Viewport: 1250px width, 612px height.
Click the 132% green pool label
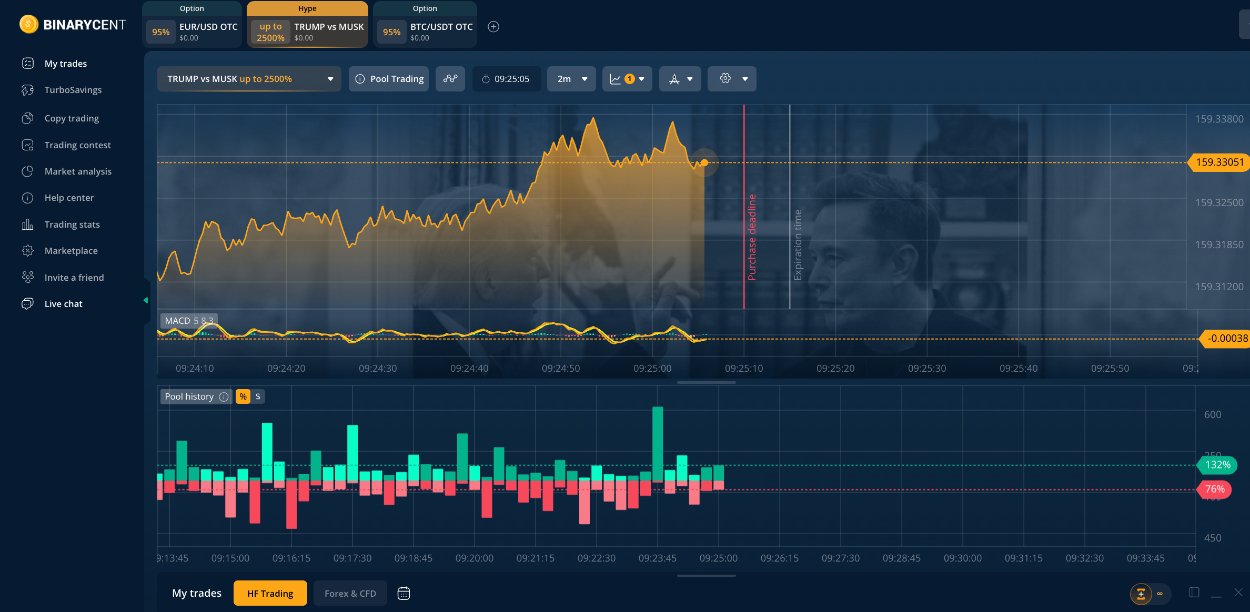coord(1216,465)
